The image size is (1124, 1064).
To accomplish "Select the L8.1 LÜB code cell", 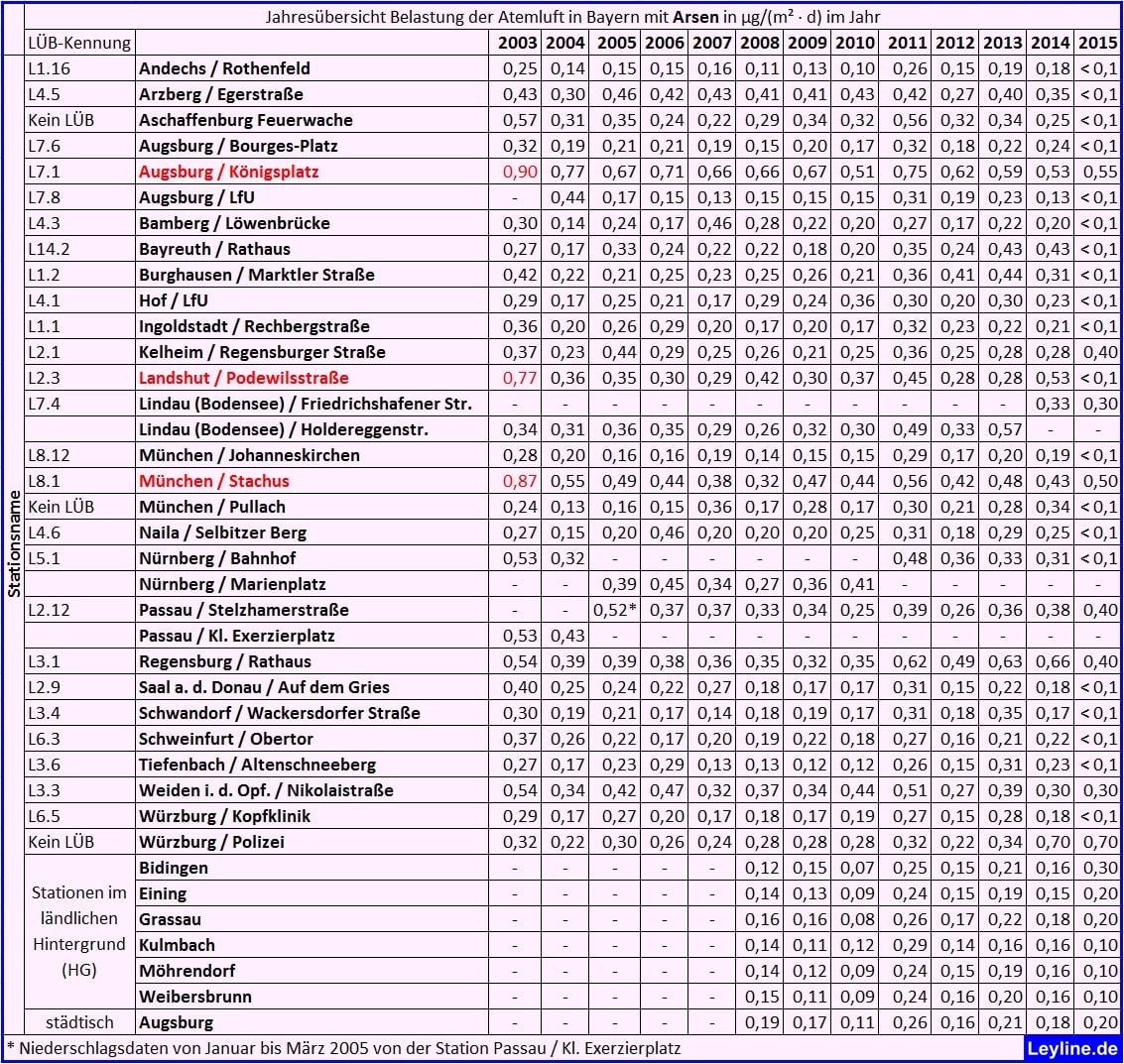I will (x=44, y=481).
